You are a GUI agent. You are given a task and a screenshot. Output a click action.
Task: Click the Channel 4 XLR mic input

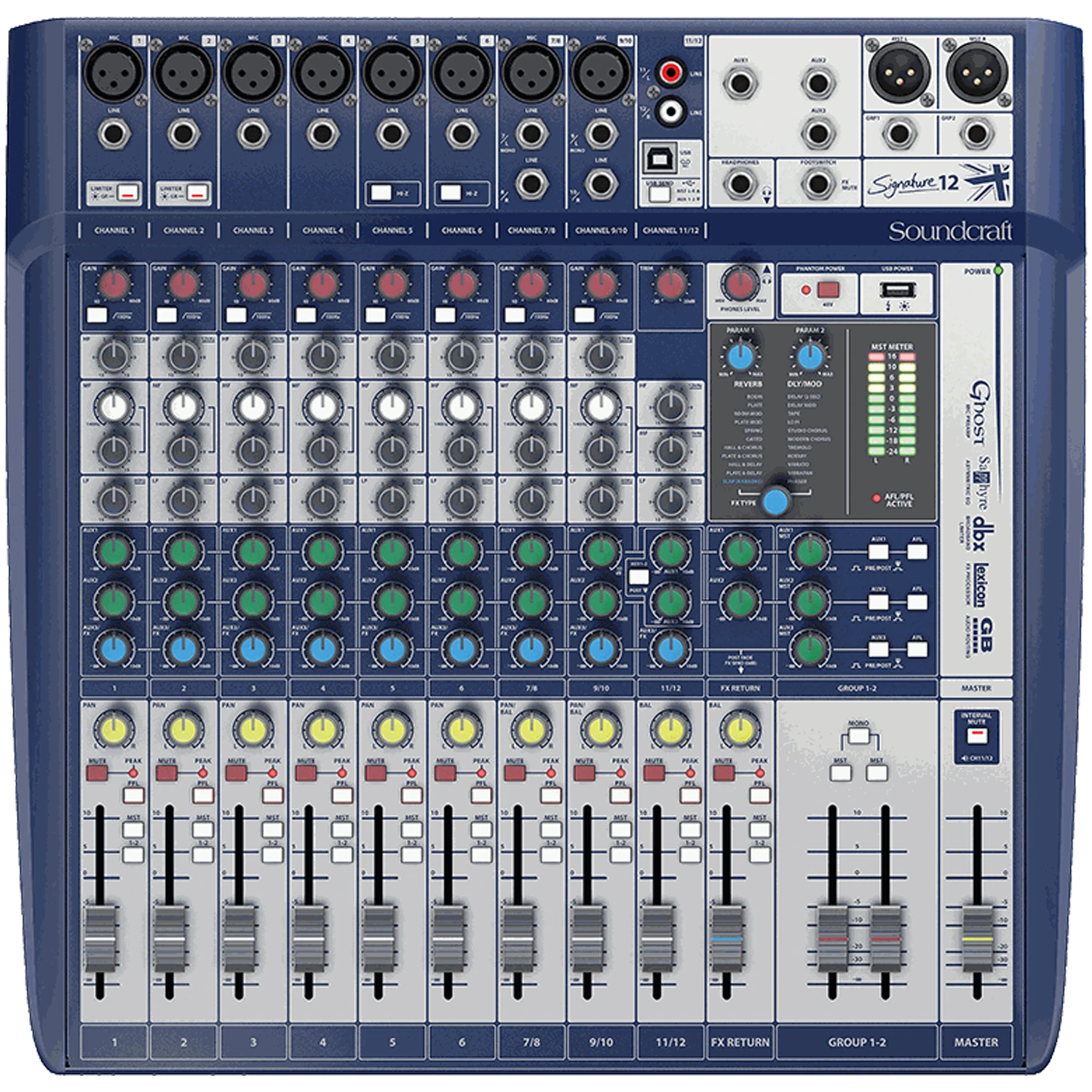pyautogui.click(x=323, y=73)
